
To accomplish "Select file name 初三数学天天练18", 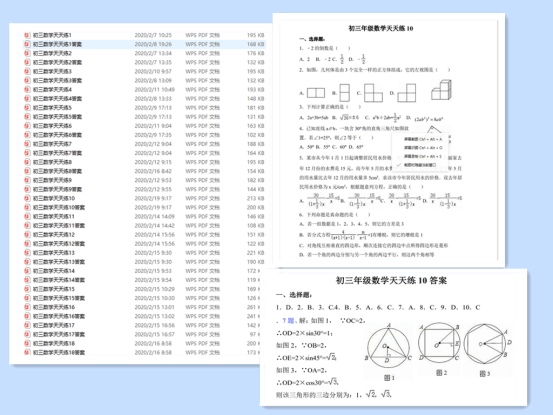I will click(x=54, y=344).
